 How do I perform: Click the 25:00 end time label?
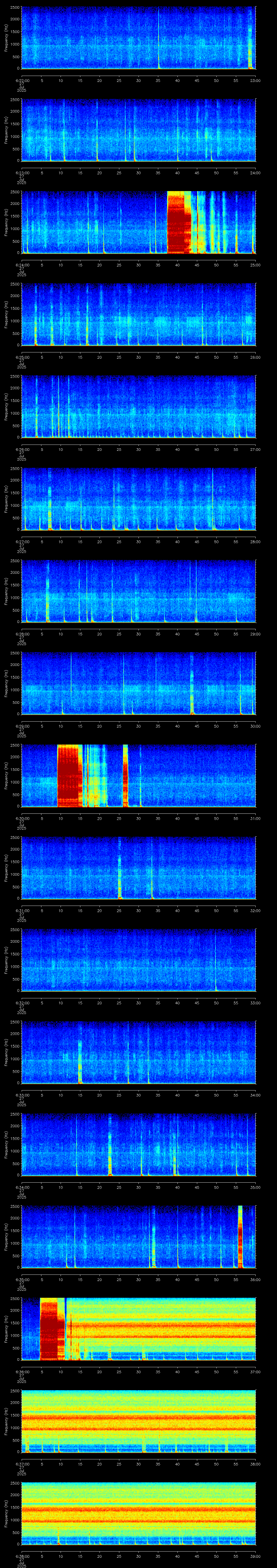[255, 265]
